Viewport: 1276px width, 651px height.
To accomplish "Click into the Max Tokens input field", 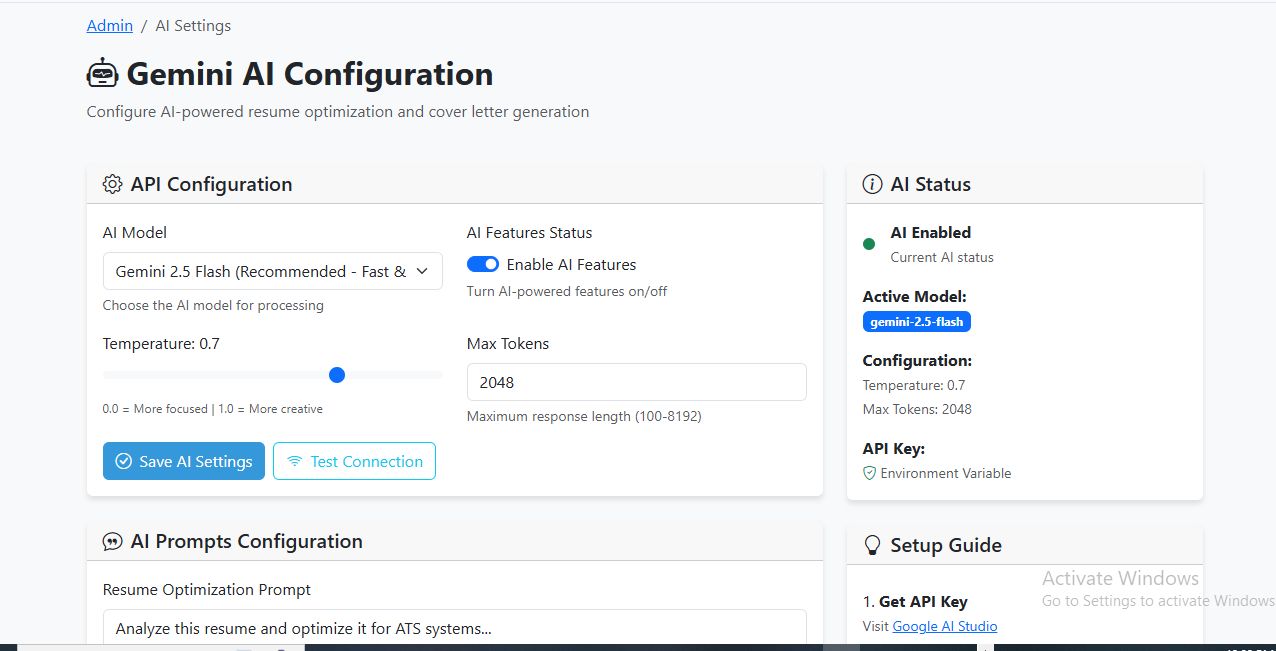I will (636, 382).
